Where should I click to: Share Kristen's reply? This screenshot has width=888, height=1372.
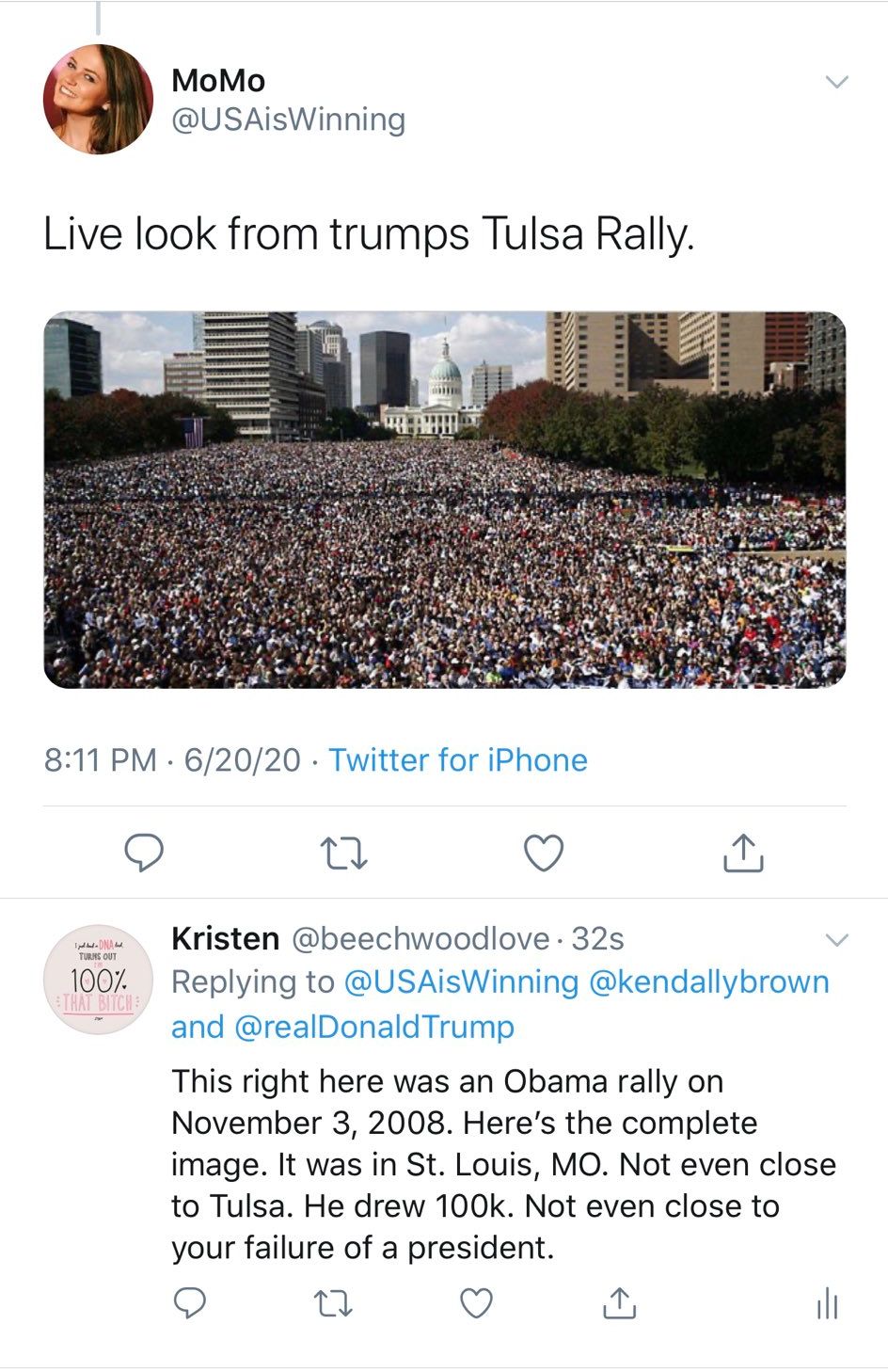tap(619, 1303)
